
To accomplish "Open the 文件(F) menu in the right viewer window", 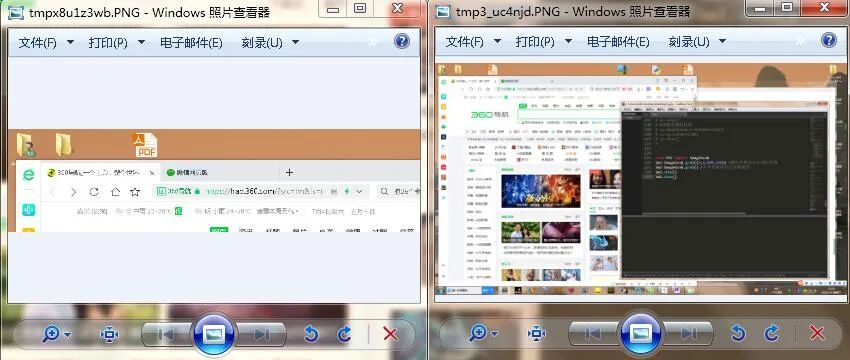I will click(x=465, y=42).
